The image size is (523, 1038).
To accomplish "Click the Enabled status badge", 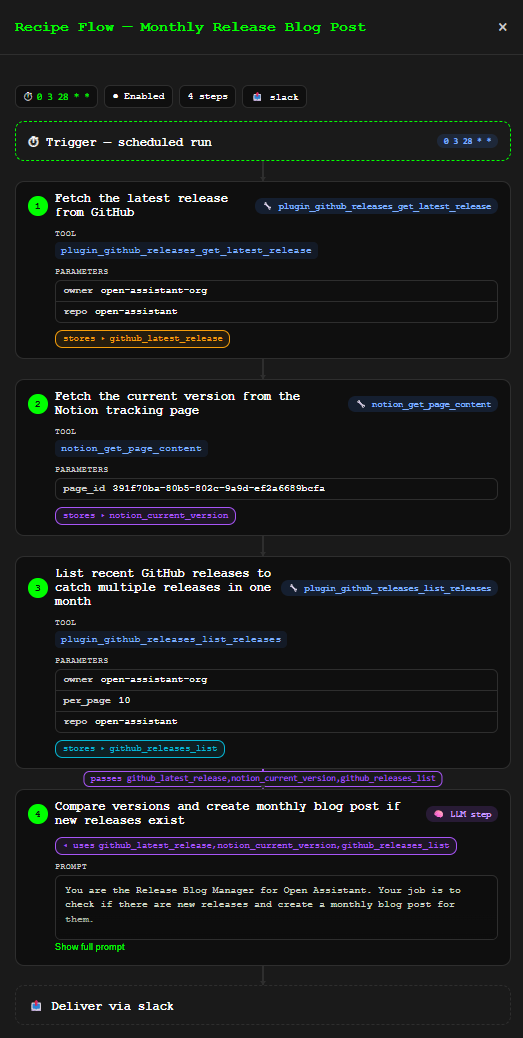I will pos(138,97).
